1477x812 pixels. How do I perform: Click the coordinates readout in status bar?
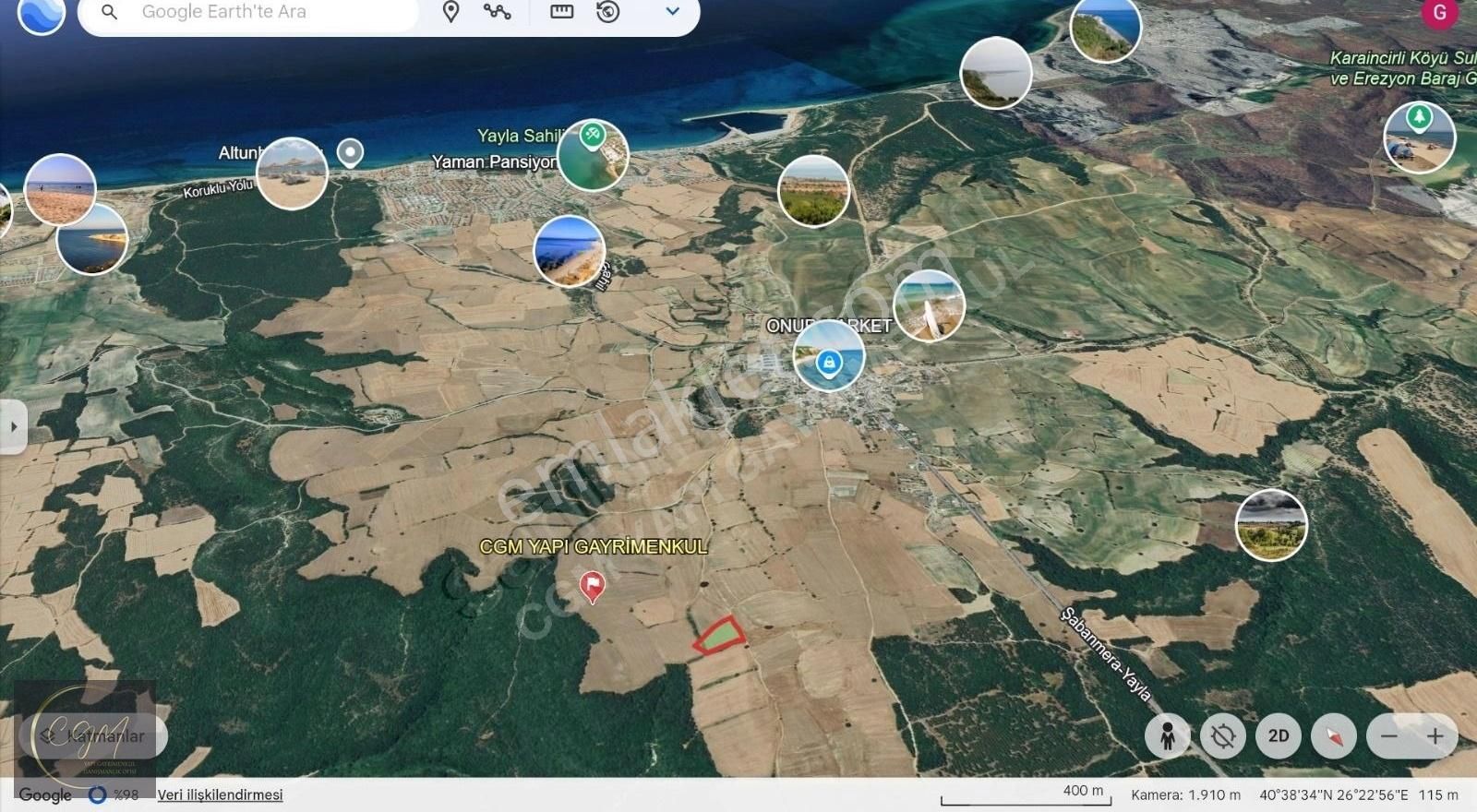(x=1334, y=794)
